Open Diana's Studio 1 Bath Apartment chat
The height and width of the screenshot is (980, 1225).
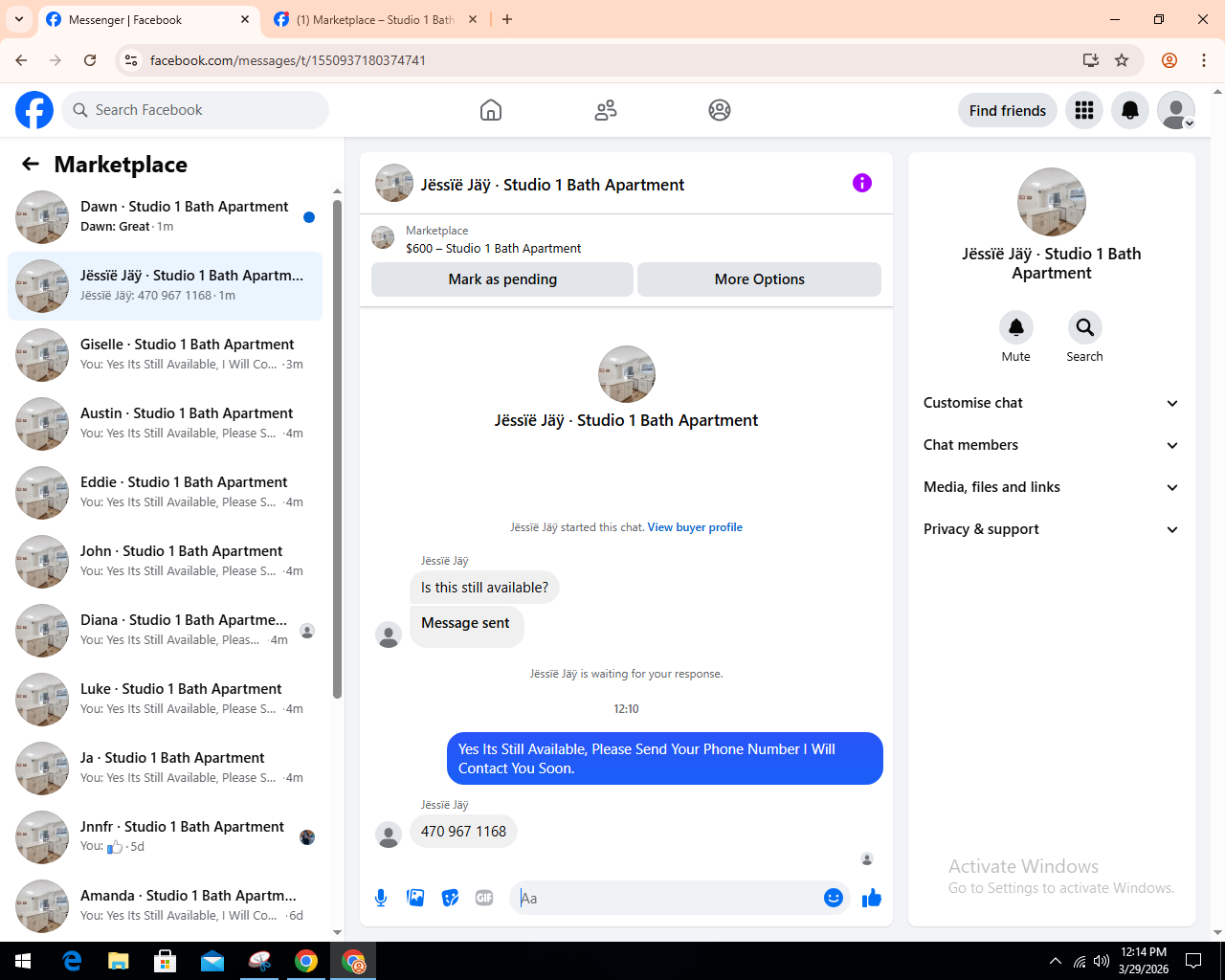pyautogui.click(x=165, y=631)
